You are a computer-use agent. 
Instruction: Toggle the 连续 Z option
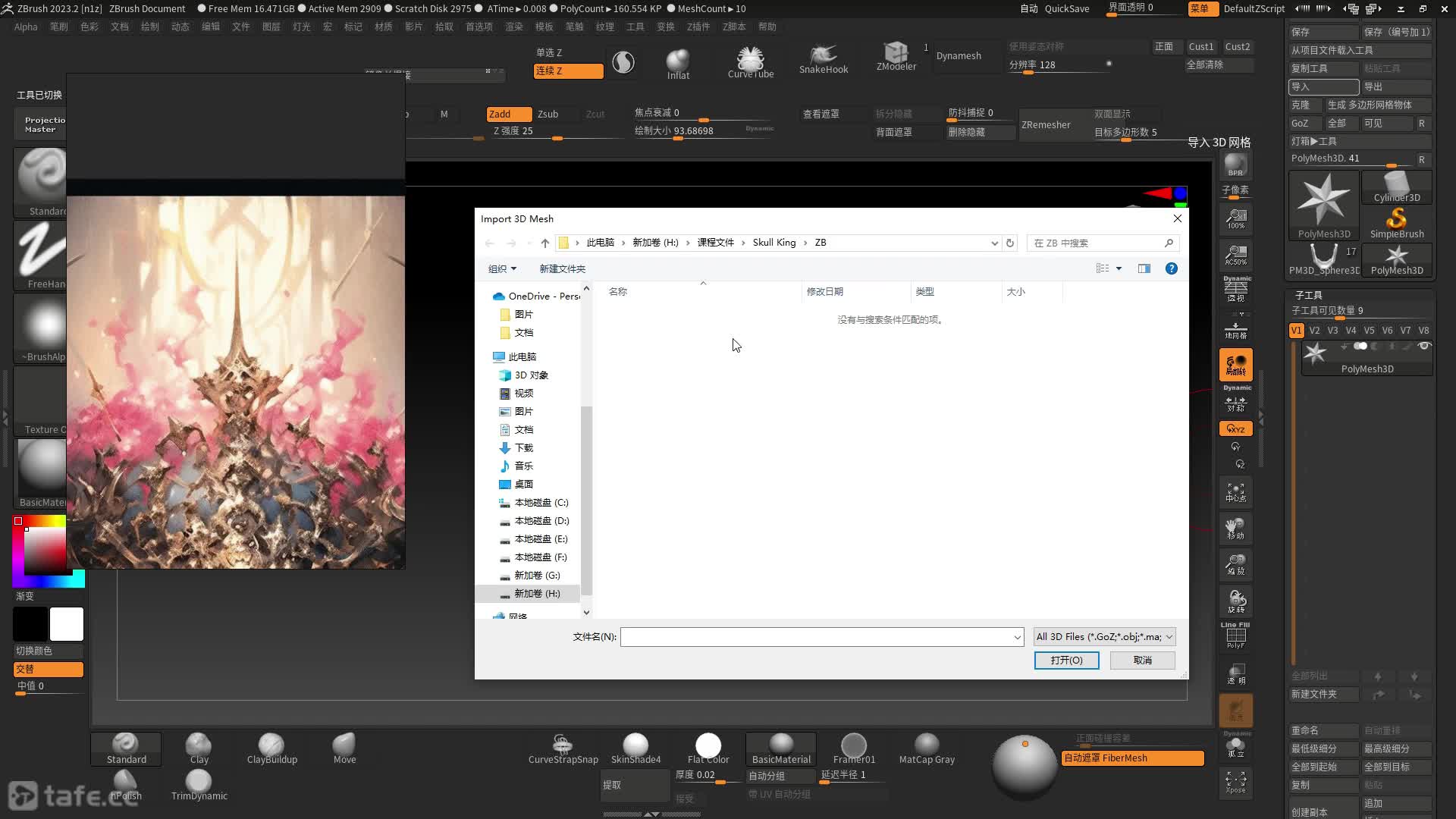pyautogui.click(x=568, y=71)
